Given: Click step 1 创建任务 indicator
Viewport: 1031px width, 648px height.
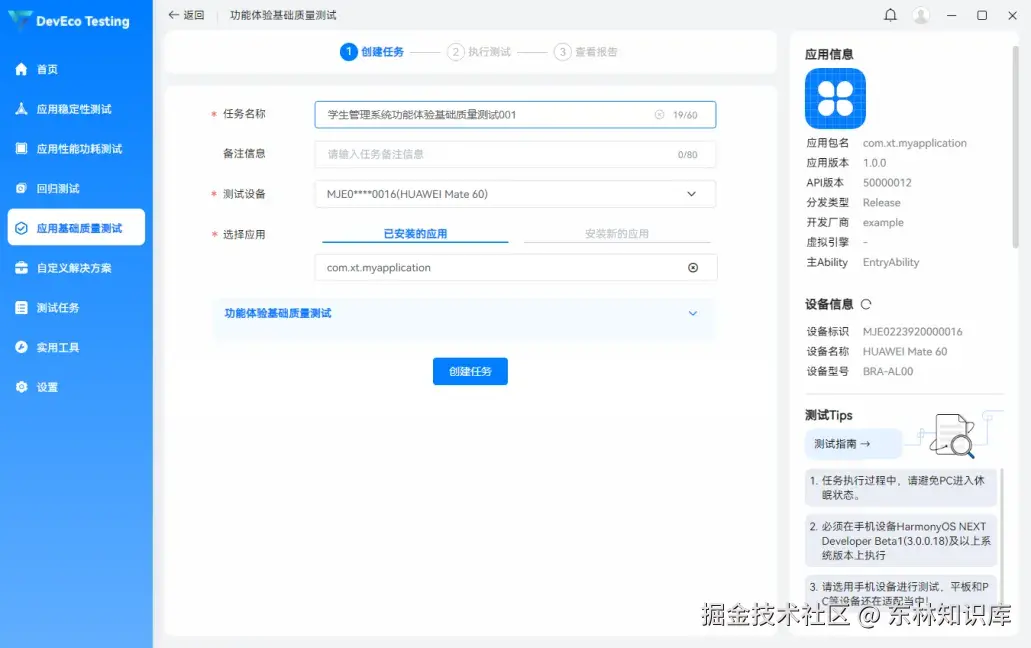Looking at the screenshot, I should pyautogui.click(x=372, y=52).
